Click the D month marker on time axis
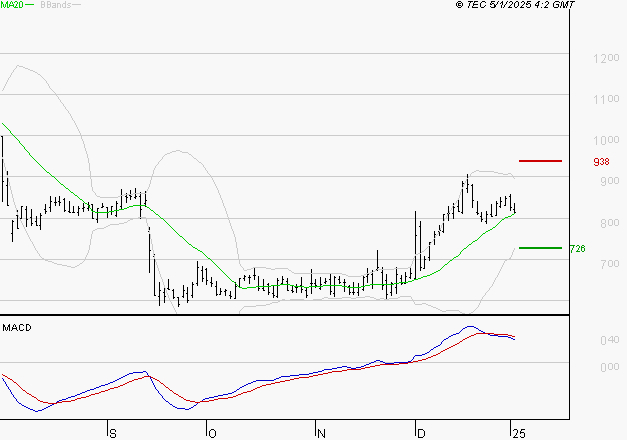This screenshot has height=440, width=627. pos(419,433)
